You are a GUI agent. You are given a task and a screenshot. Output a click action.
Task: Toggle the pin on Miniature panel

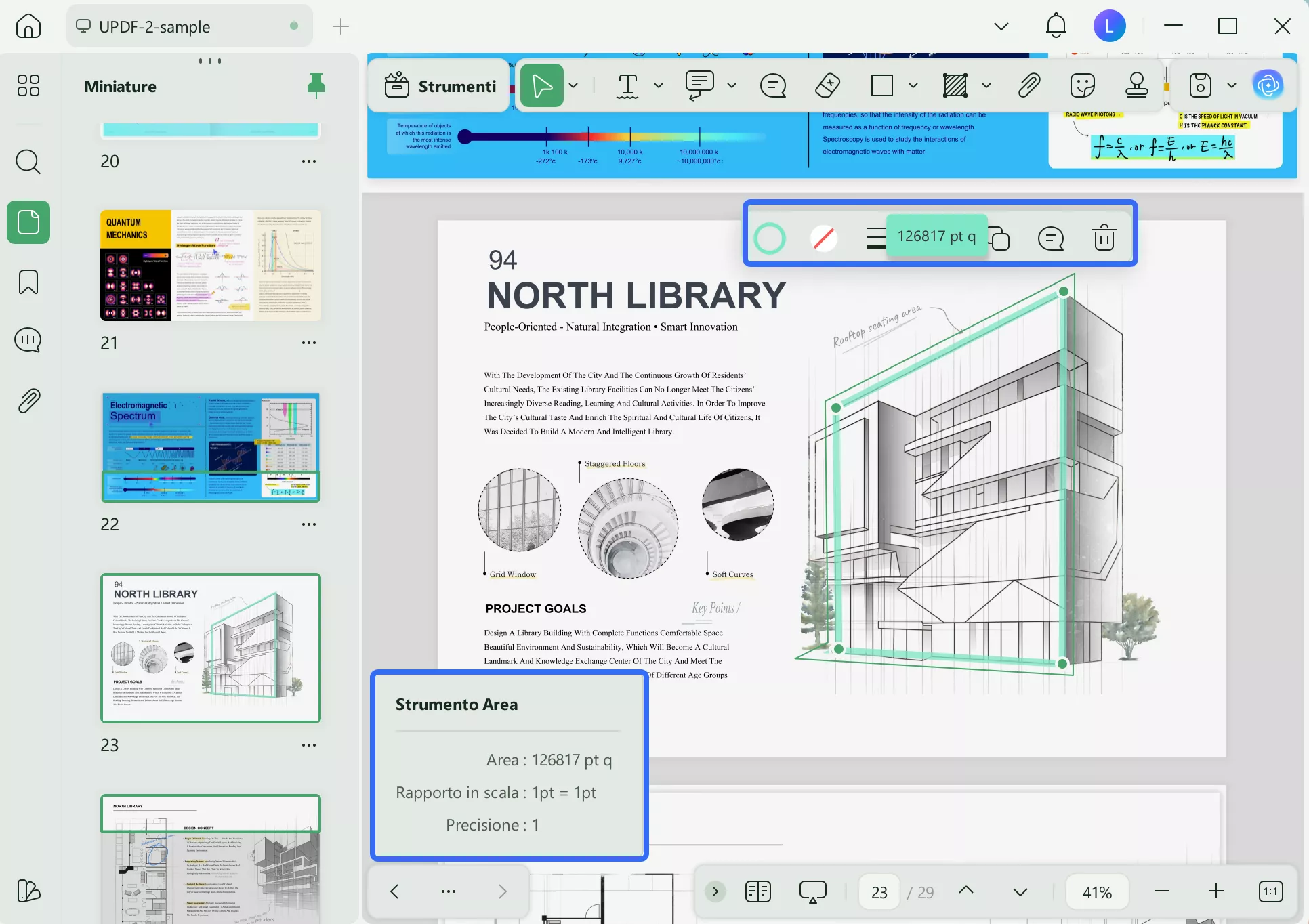tap(316, 86)
